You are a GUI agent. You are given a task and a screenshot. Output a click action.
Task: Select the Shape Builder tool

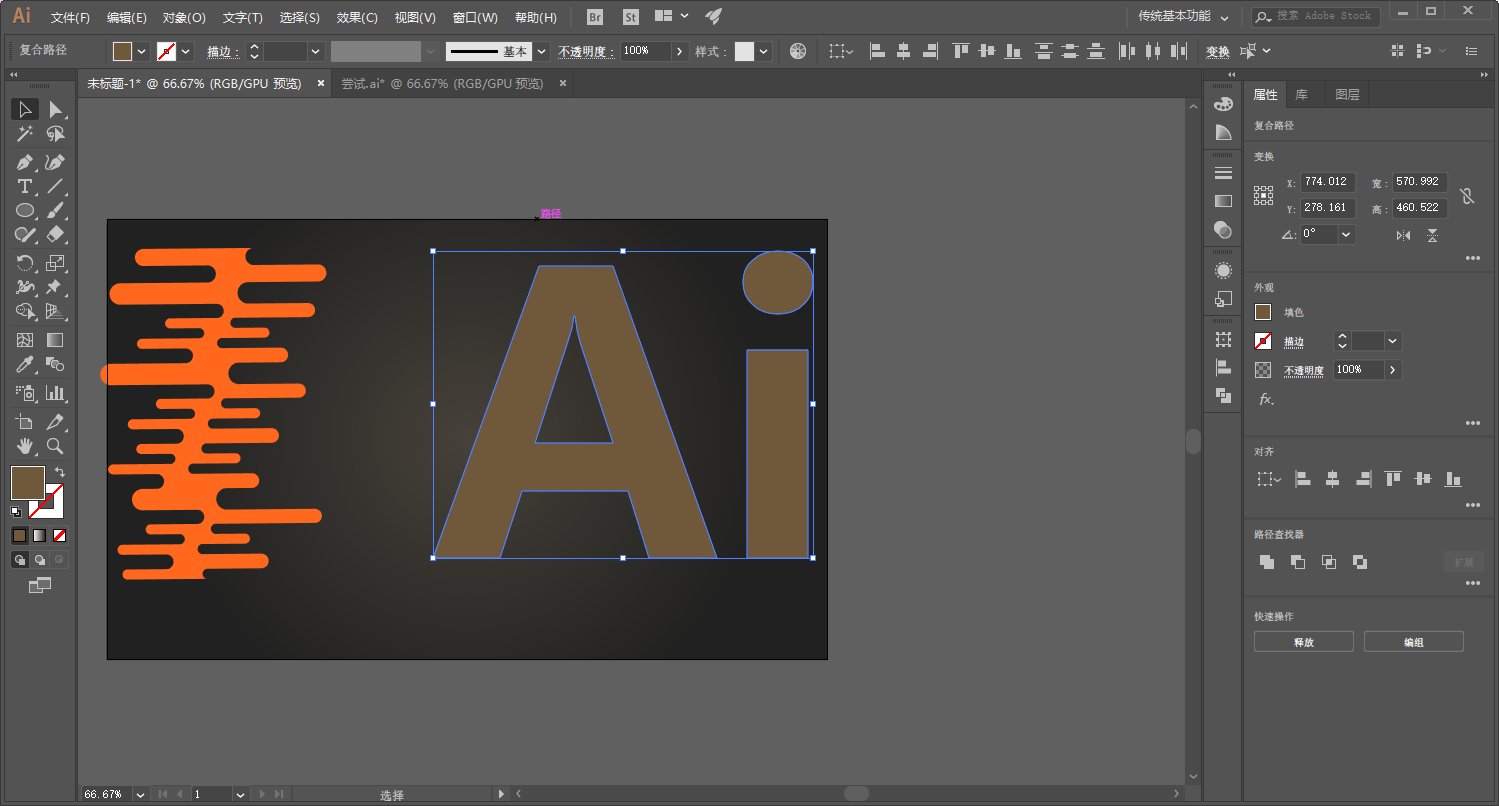[25, 311]
